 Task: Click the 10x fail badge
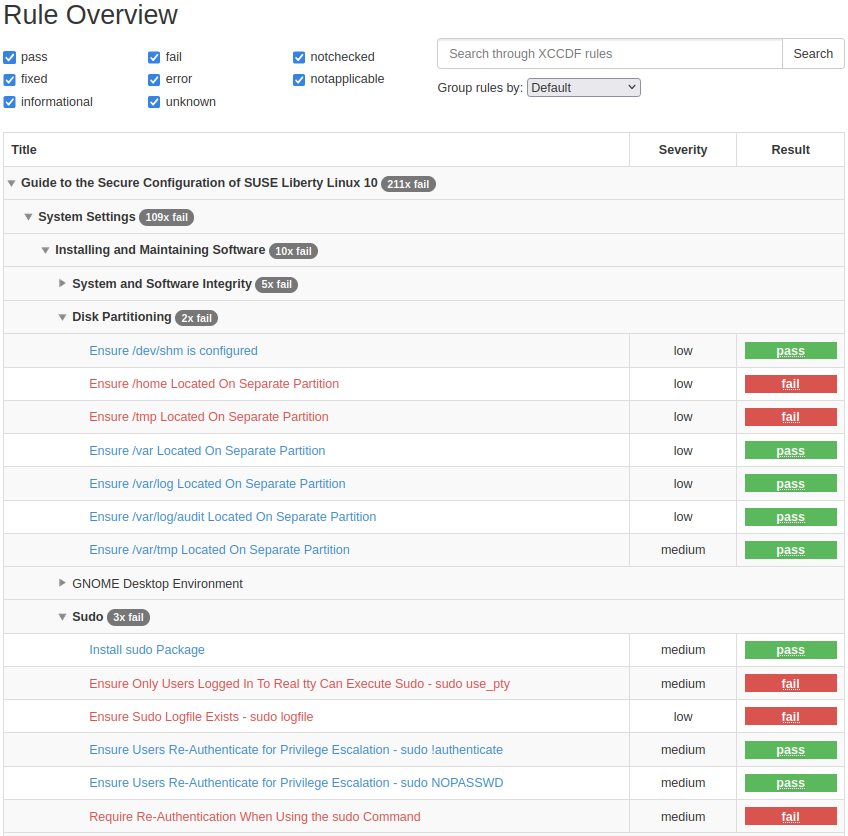tap(293, 251)
